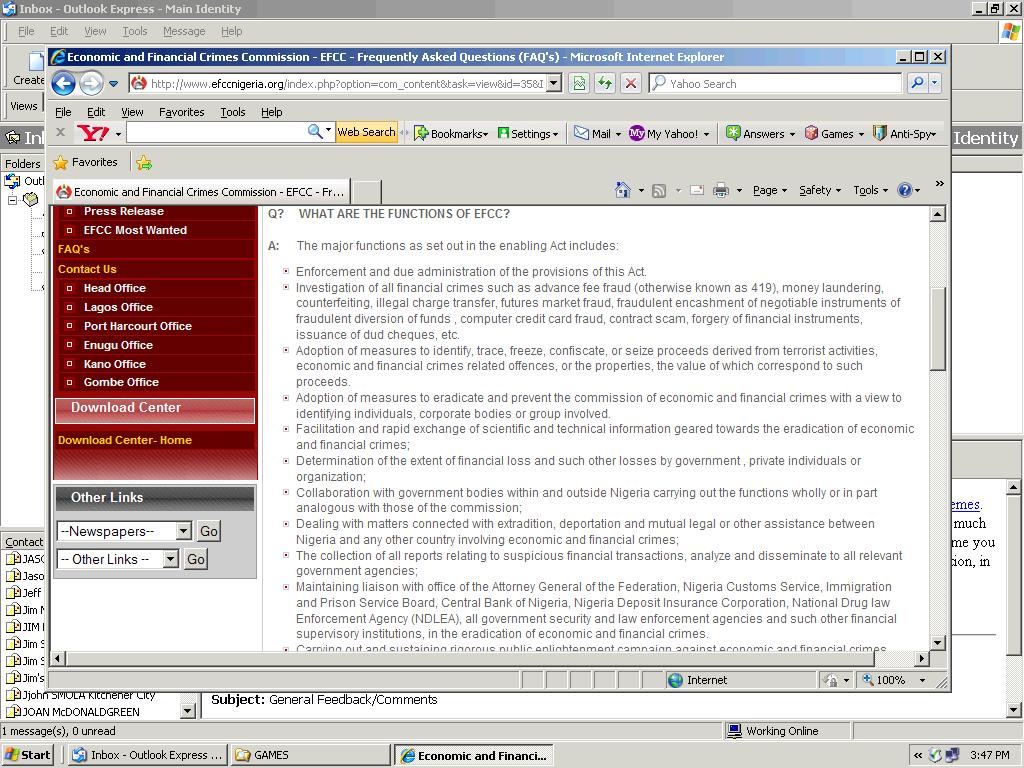Open the Message menu in Outlook Express
Image resolution: width=1024 pixels, height=768 pixels.
click(x=184, y=31)
